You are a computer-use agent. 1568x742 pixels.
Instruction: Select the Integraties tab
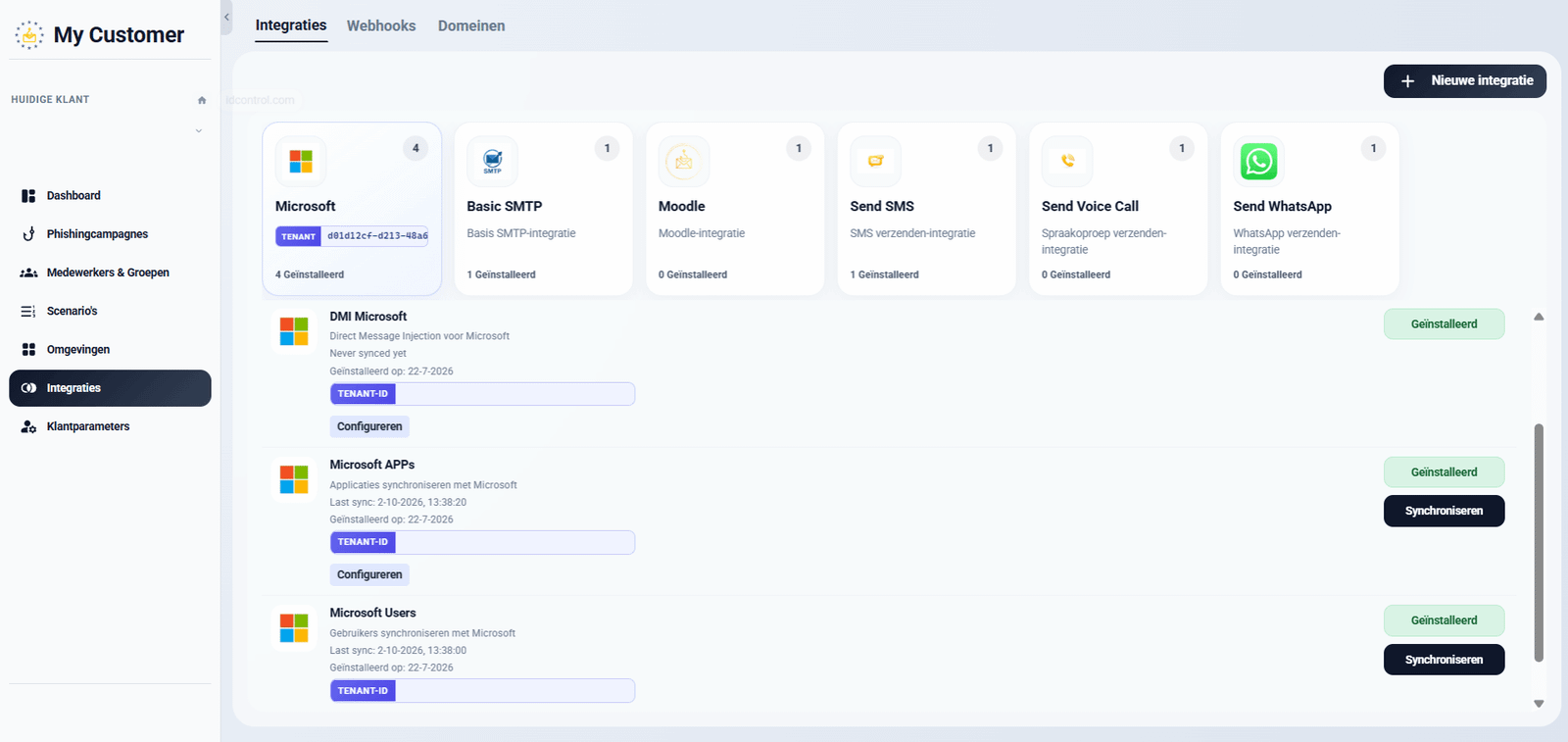(291, 25)
